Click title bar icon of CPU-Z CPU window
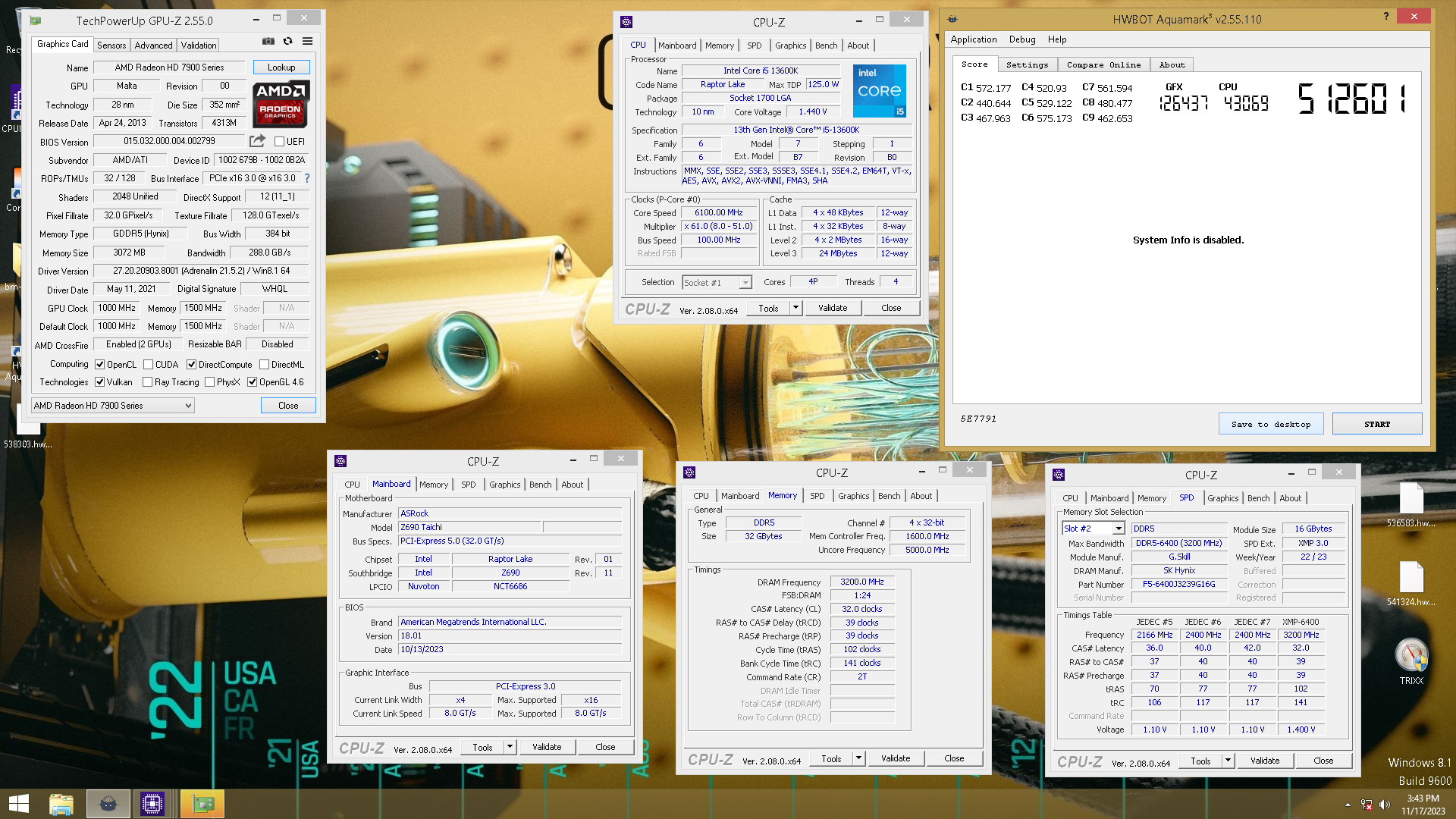 coord(626,22)
